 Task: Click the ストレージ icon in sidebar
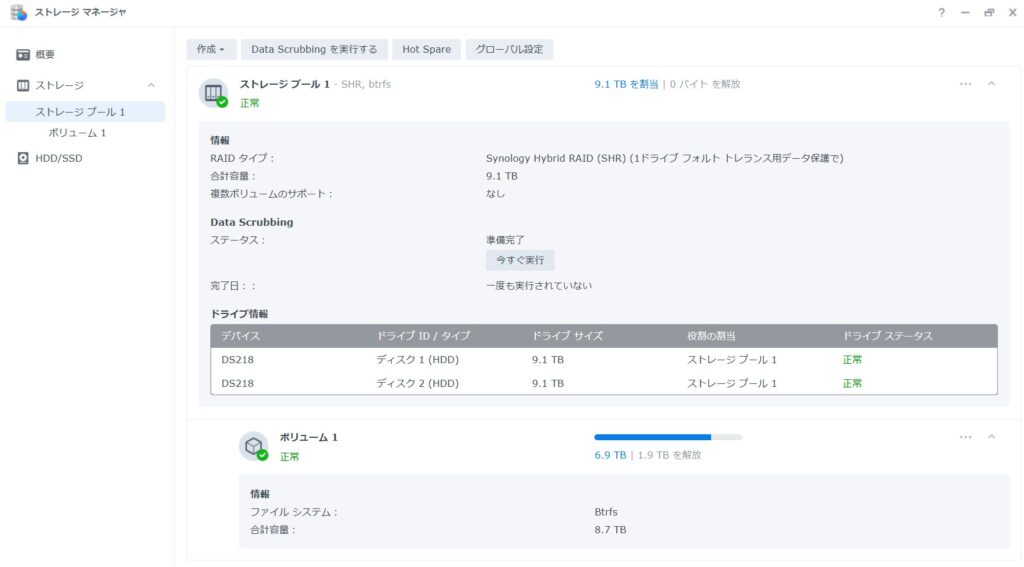(23, 86)
